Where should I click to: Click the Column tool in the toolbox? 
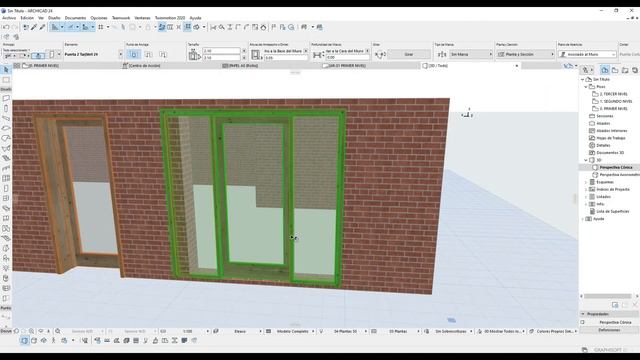(6, 108)
